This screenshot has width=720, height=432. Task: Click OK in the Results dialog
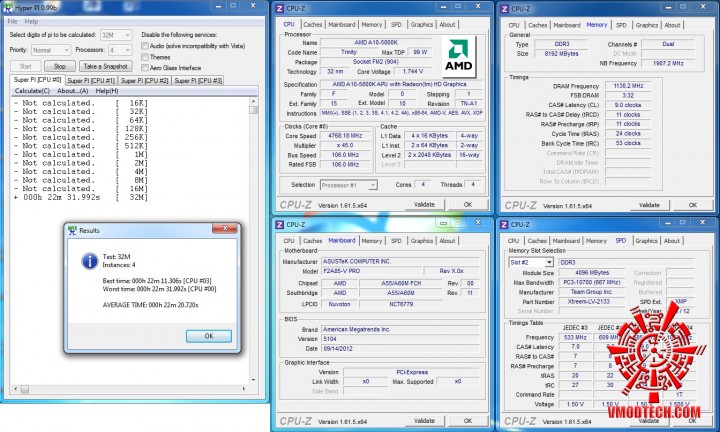pyautogui.click(x=208, y=336)
